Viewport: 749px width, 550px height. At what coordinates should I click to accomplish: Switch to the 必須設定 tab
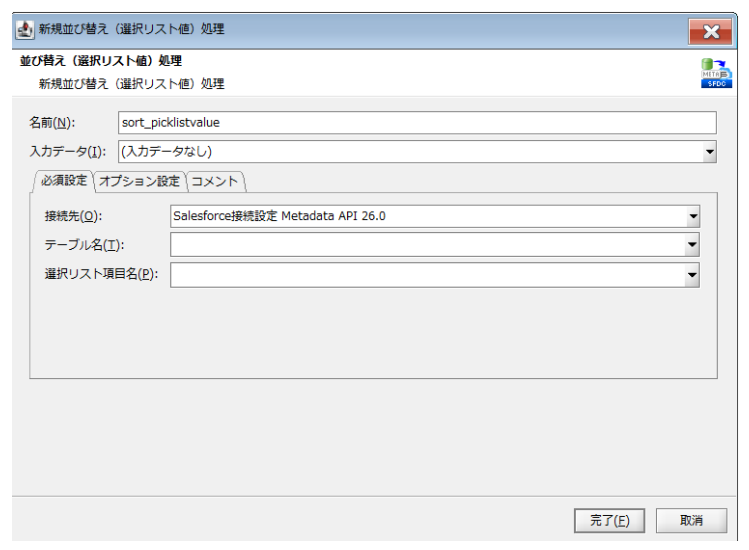(62, 181)
